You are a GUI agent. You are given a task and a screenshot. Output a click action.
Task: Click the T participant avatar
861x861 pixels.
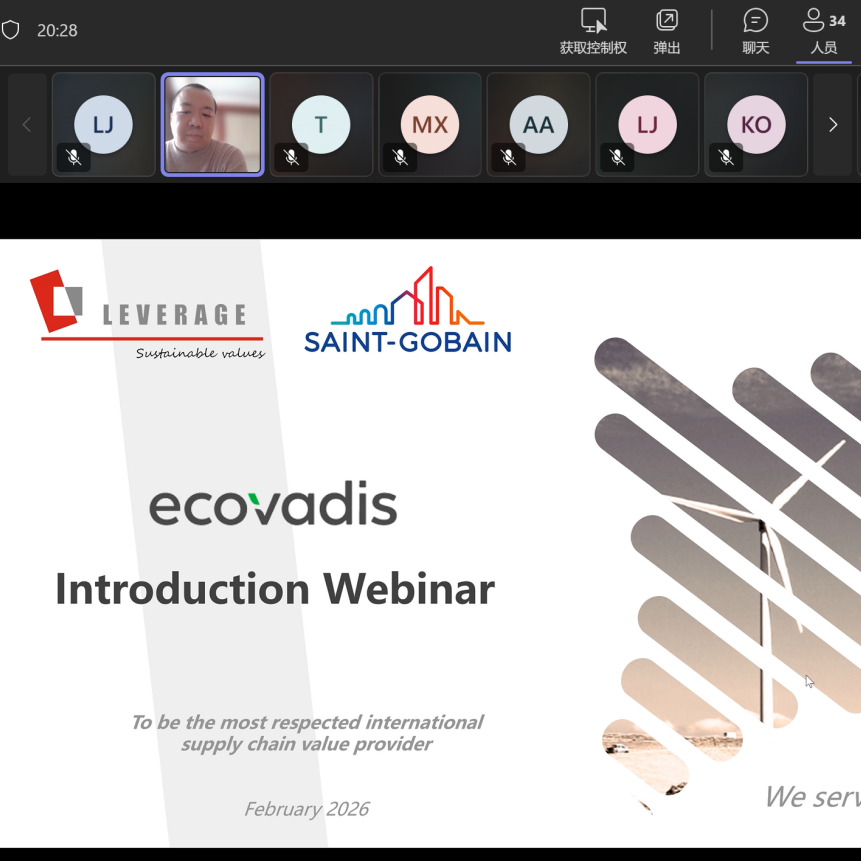321,124
